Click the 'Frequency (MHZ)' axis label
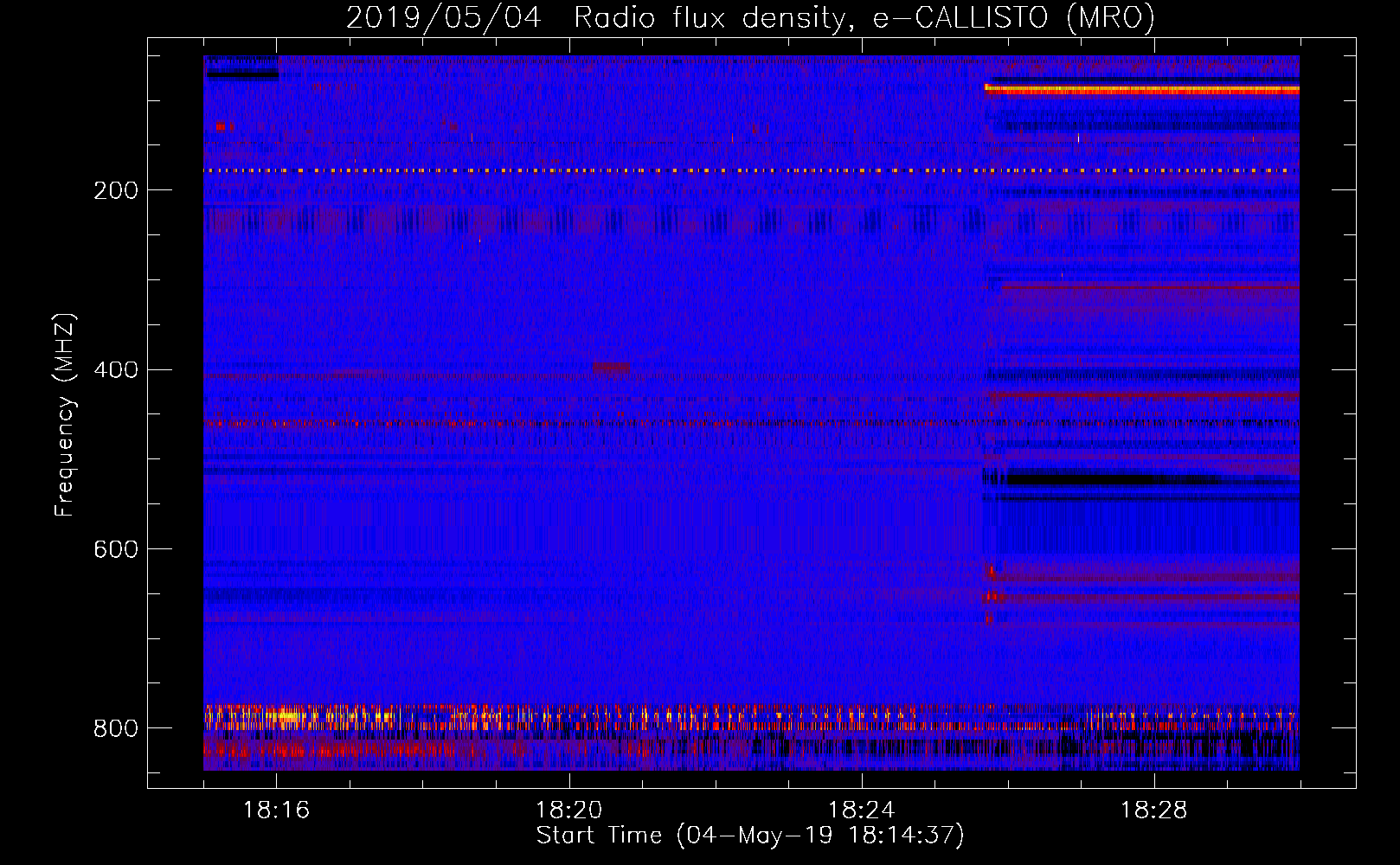Viewport: 1400px width, 865px height. click(x=65, y=414)
